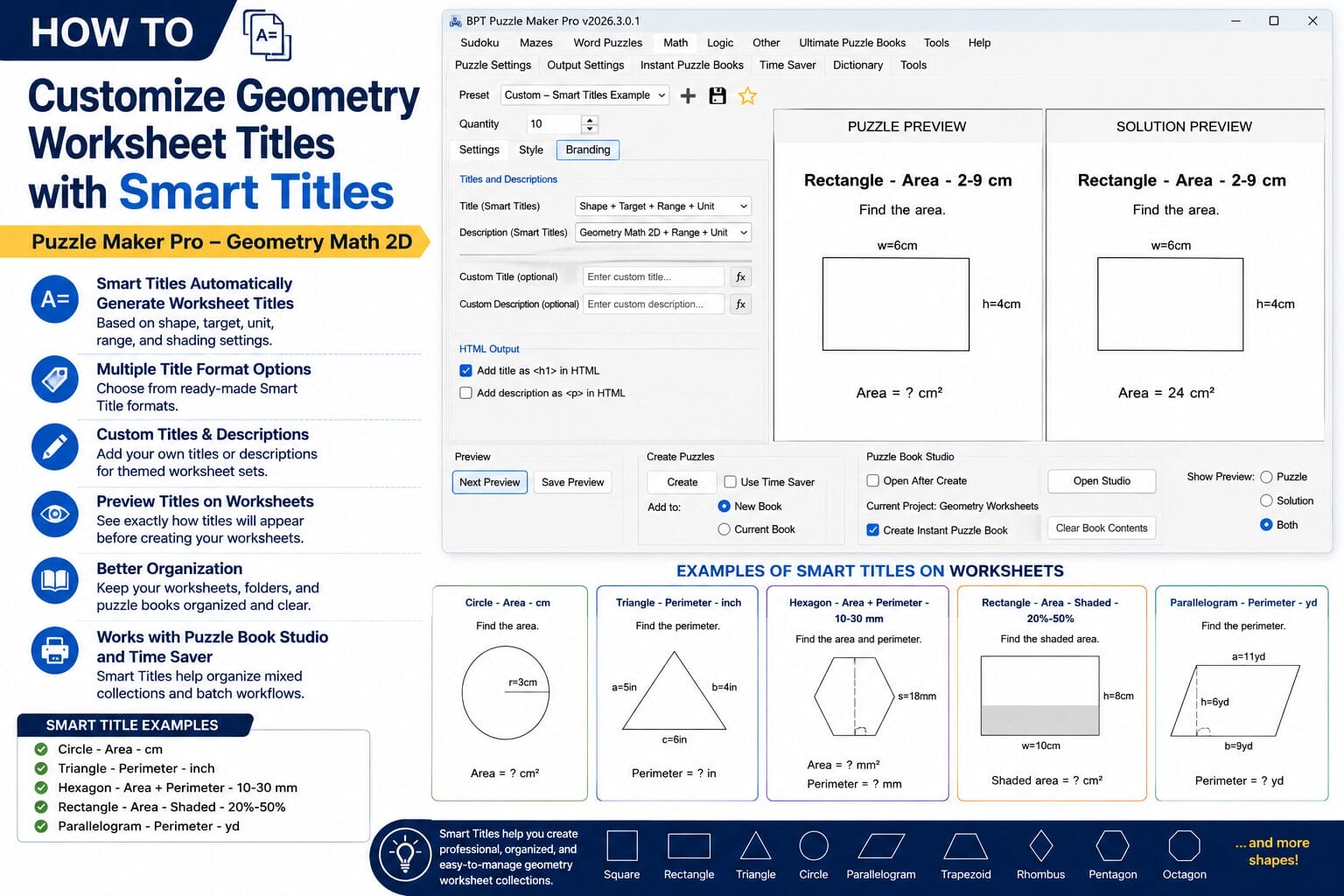This screenshot has height=896, width=1344.
Task: Click the Open Studio button
Action: (1102, 481)
